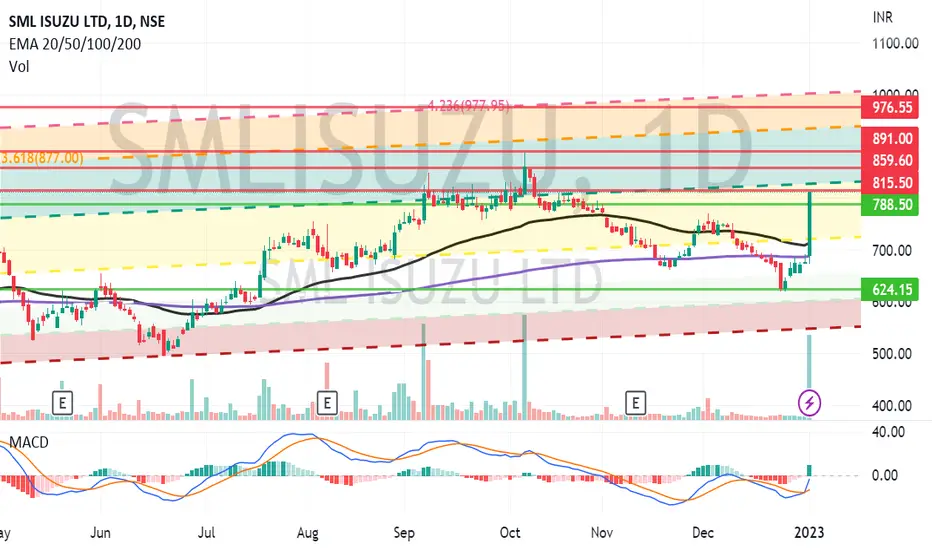The image size is (932, 550).
Task: Click the Sep label on time axis
Action: (404, 532)
